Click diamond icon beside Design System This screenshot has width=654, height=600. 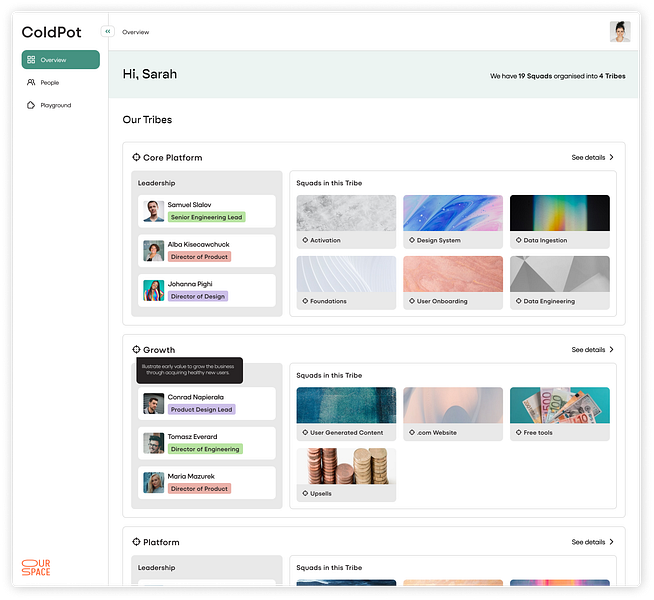coord(412,240)
